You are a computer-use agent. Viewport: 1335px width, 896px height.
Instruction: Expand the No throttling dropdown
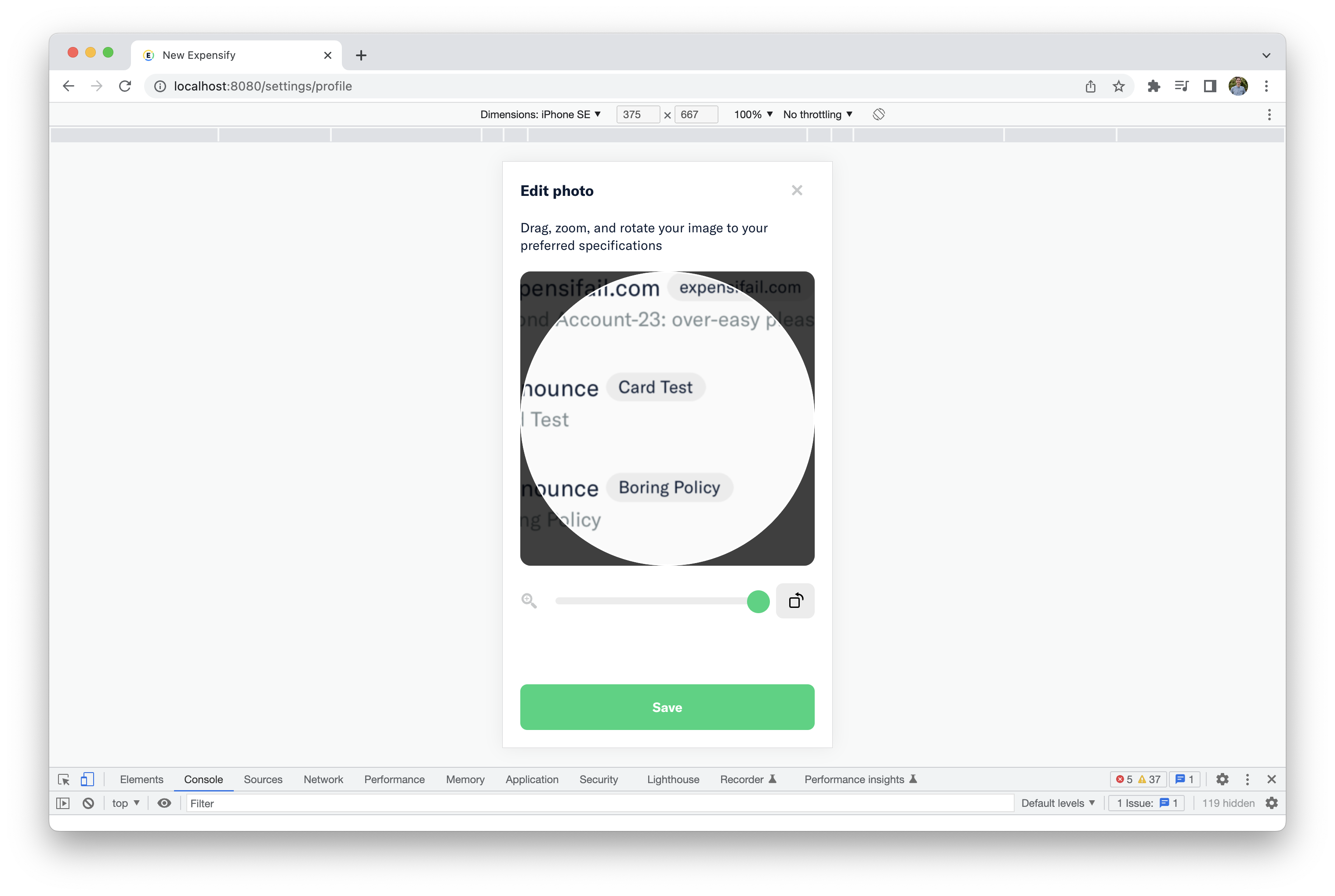click(817, 114)
